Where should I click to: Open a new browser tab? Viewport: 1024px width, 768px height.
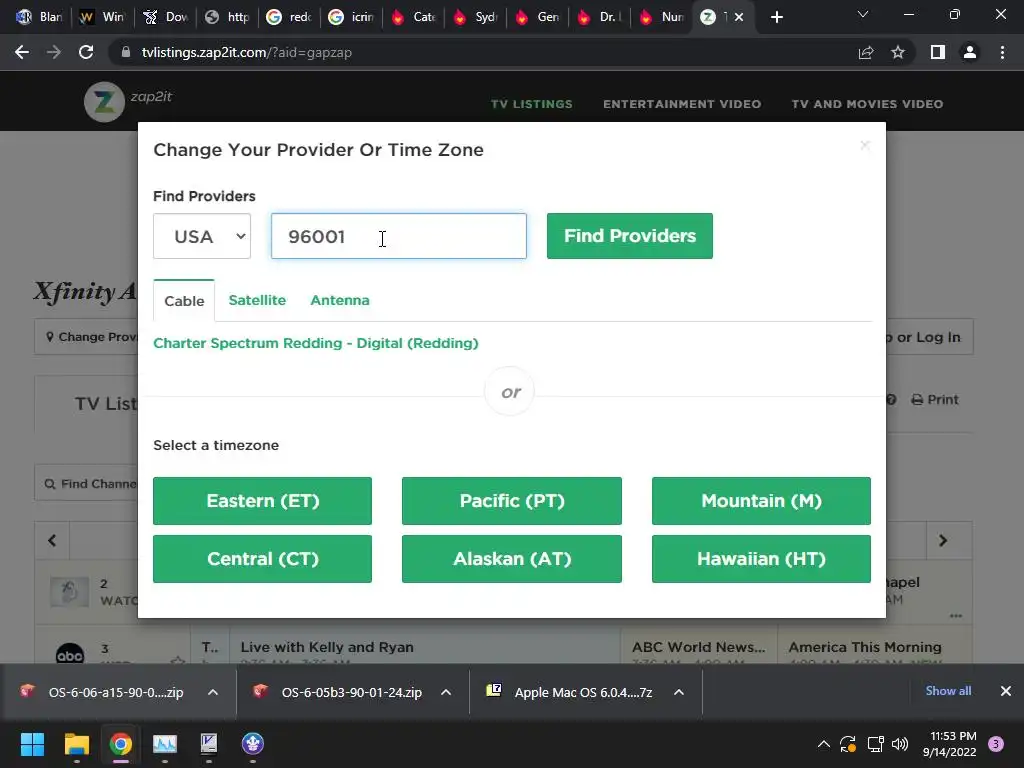(x=776, y=17)
